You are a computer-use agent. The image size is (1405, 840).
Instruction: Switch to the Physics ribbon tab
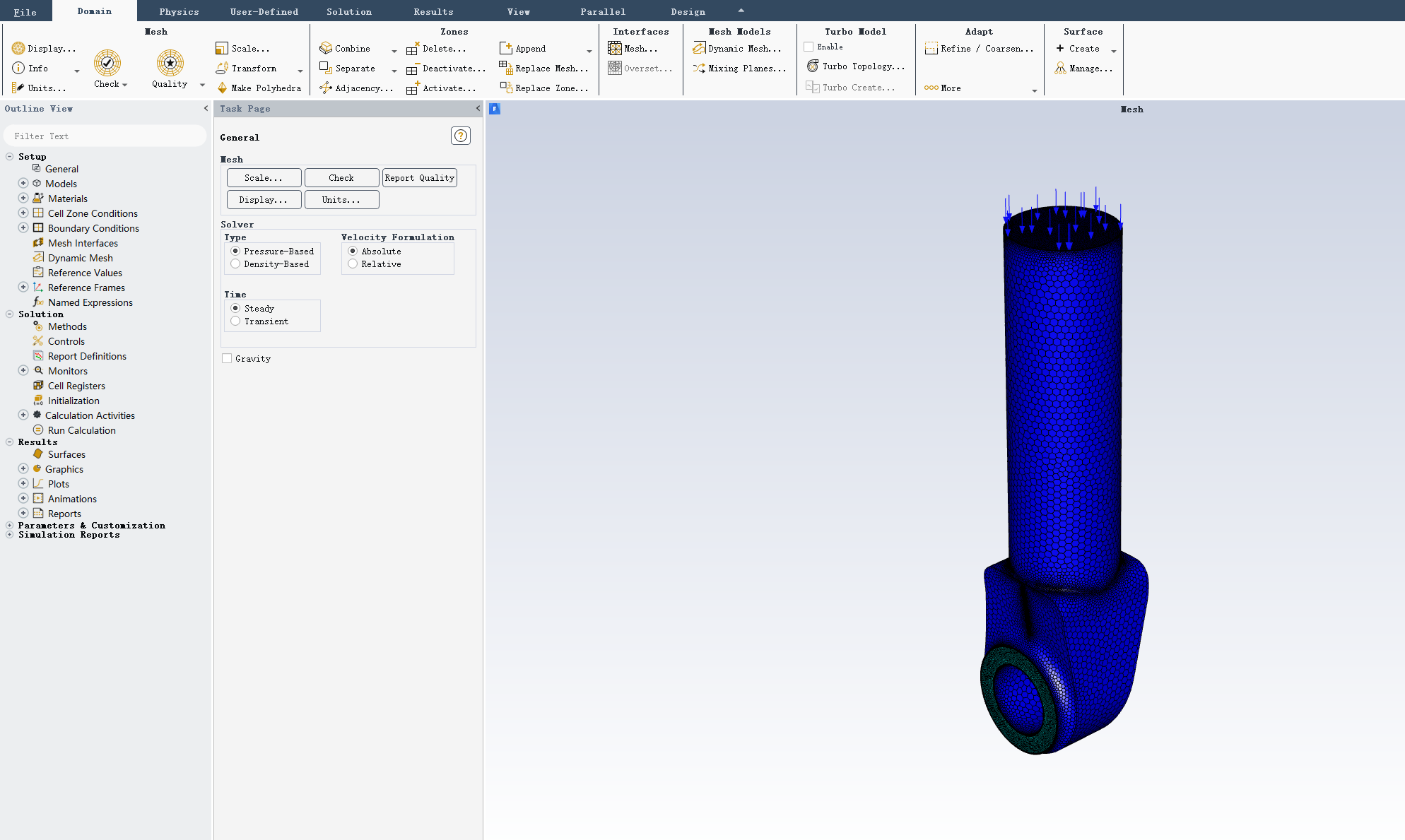point(179,11)
